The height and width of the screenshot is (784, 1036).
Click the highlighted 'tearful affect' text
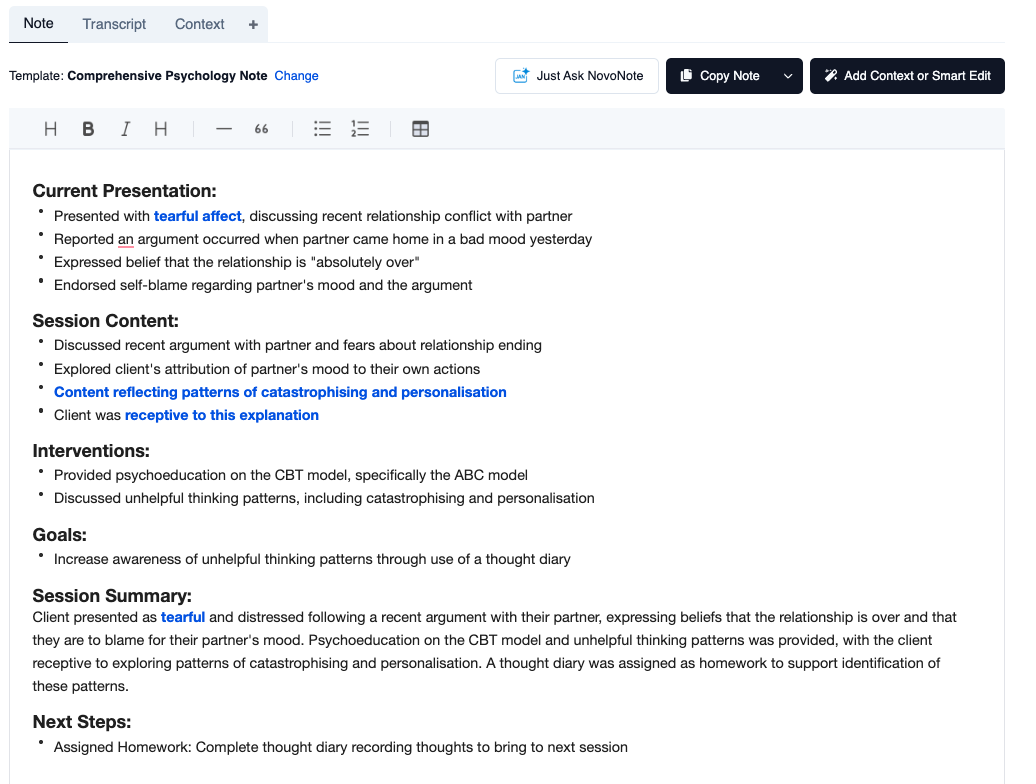[198, 216]
